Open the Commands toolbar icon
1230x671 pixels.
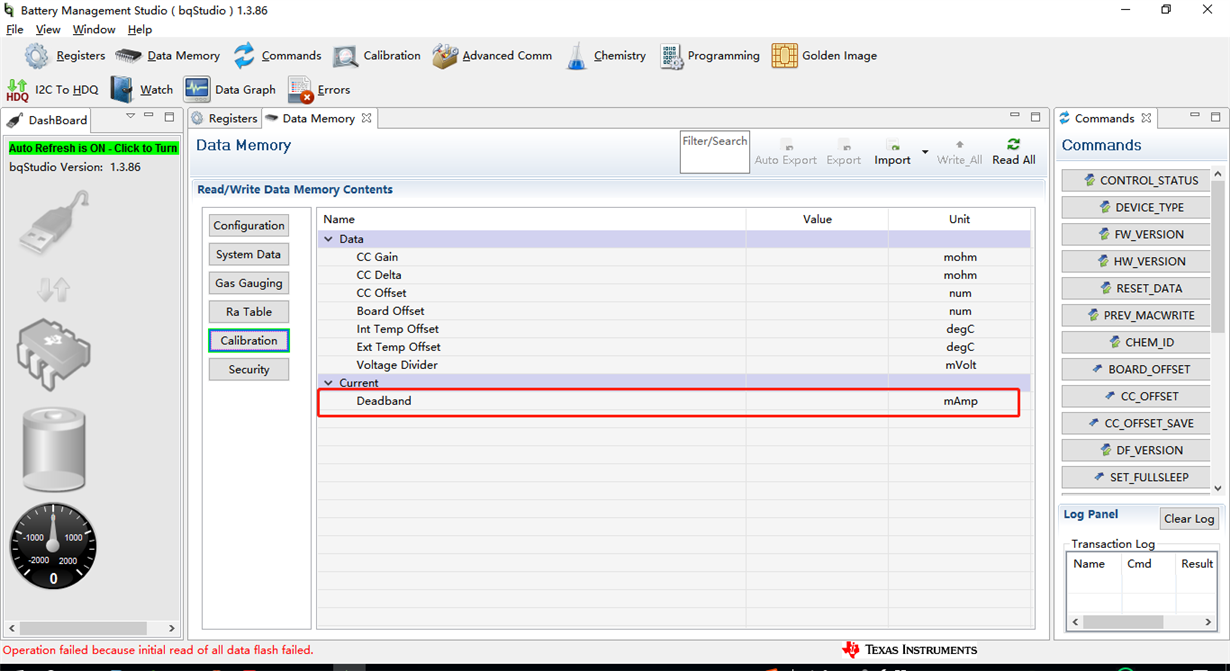tap(244, 56)
